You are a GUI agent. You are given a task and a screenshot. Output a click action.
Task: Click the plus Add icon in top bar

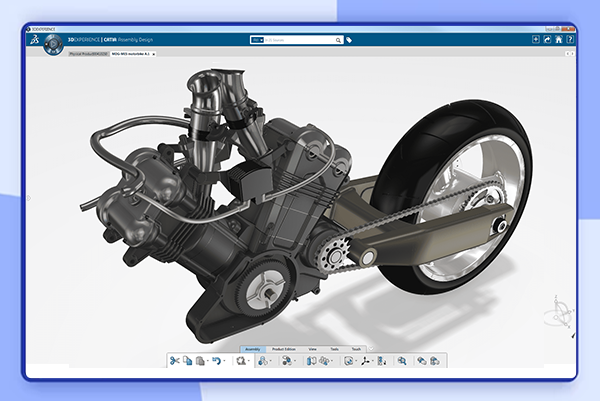[x=536, y=40]
